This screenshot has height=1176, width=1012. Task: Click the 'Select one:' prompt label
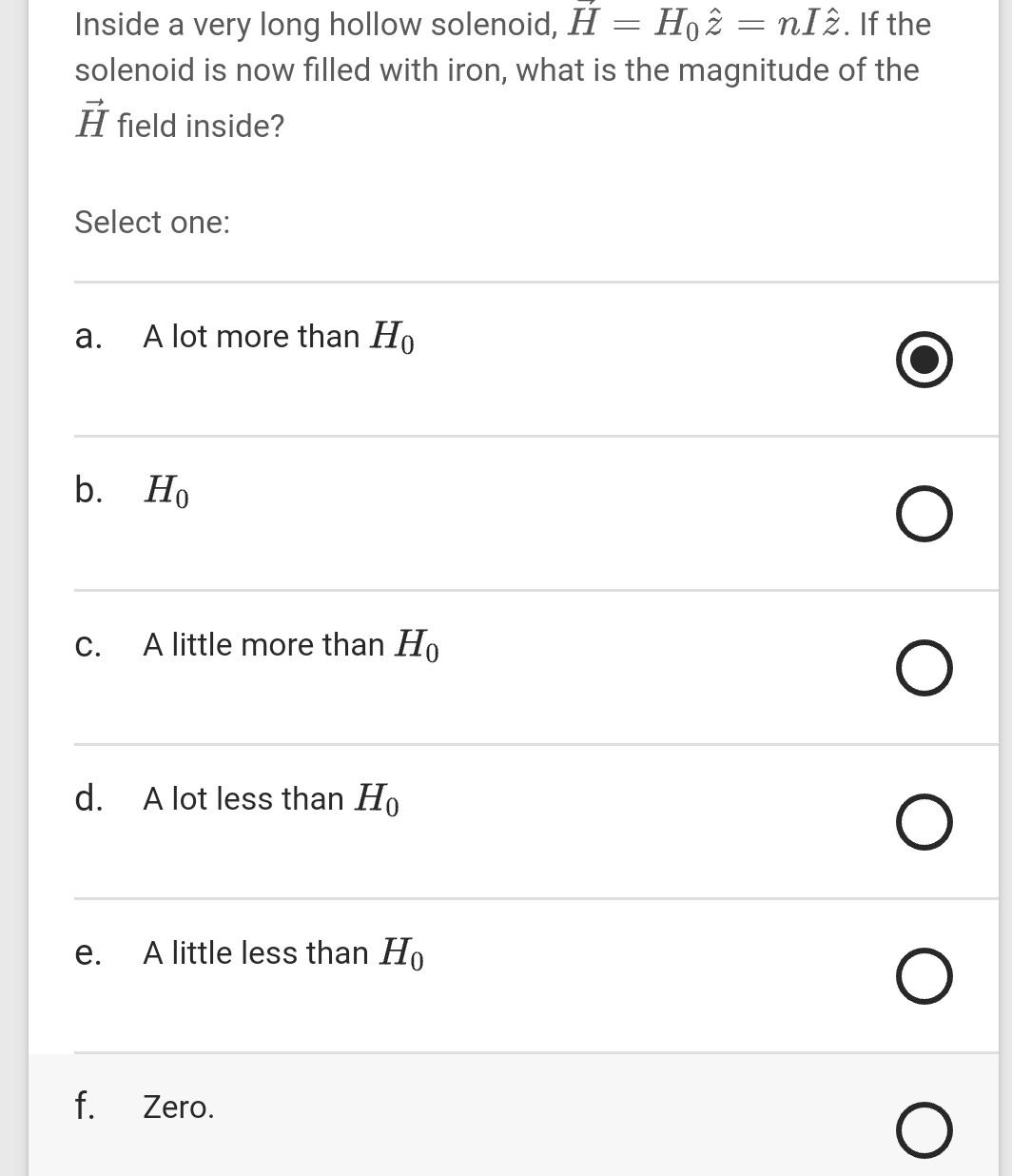point(152,223)
